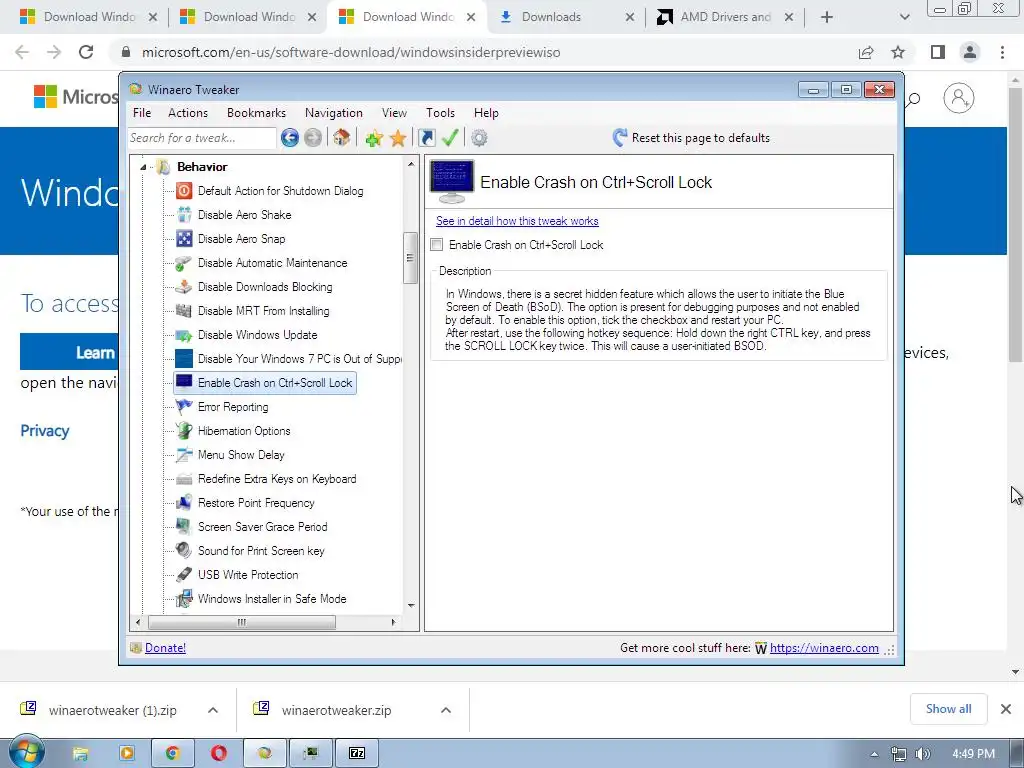Switch to AMD Drivers and Support tab
The width and height of the screenshot is (1024, 768).
point(726,17)
